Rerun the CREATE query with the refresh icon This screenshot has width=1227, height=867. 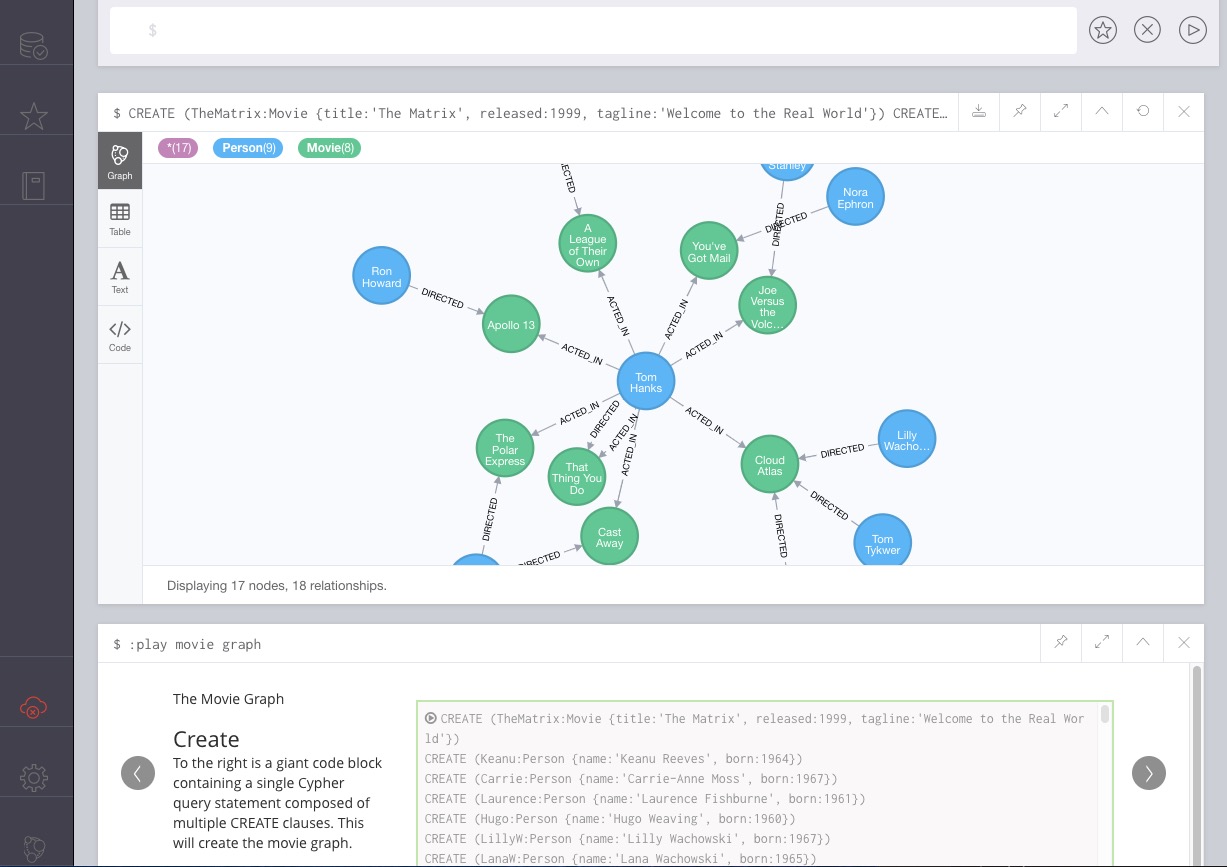tap(1143, 112)
